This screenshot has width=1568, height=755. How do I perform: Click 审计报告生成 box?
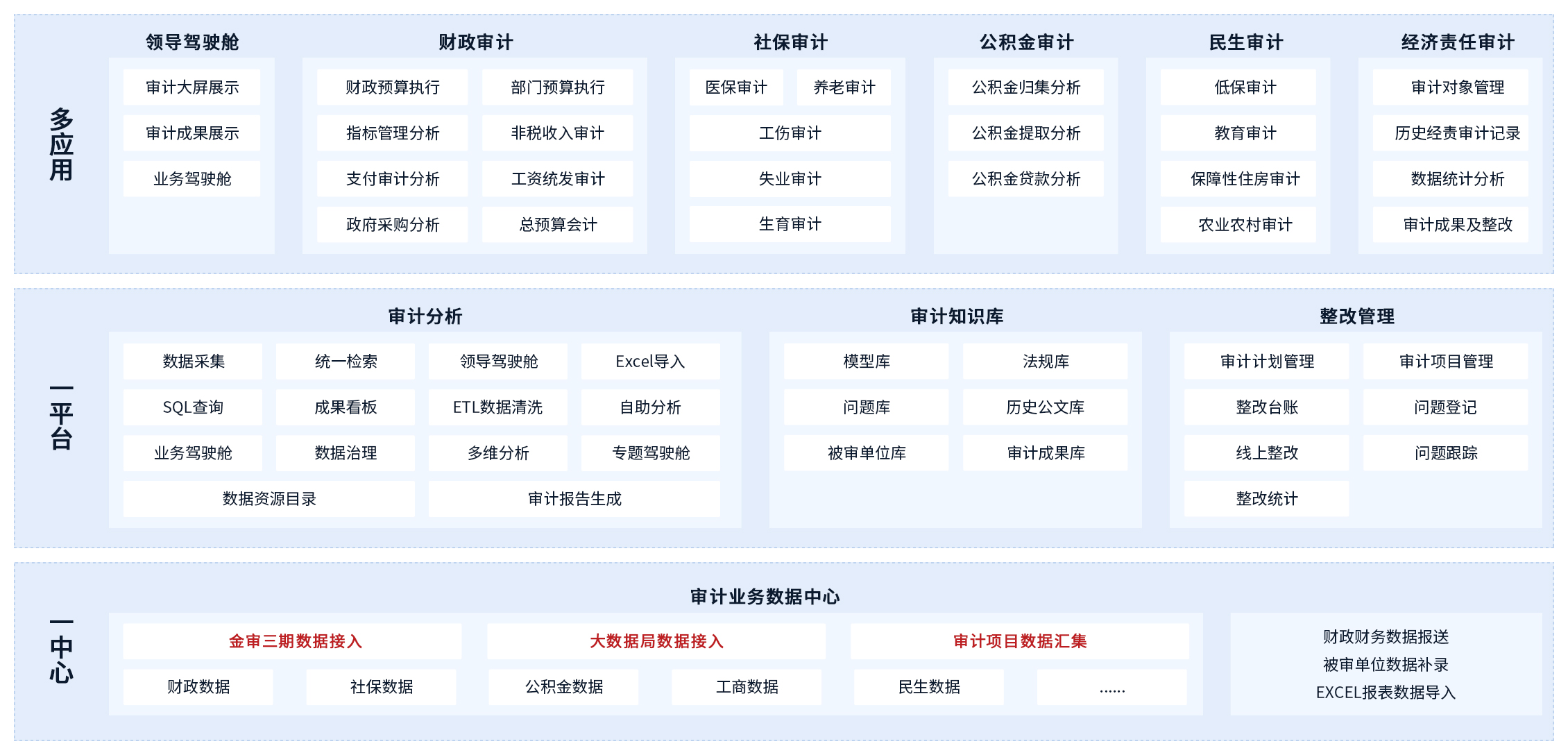(x=574, y=499)
